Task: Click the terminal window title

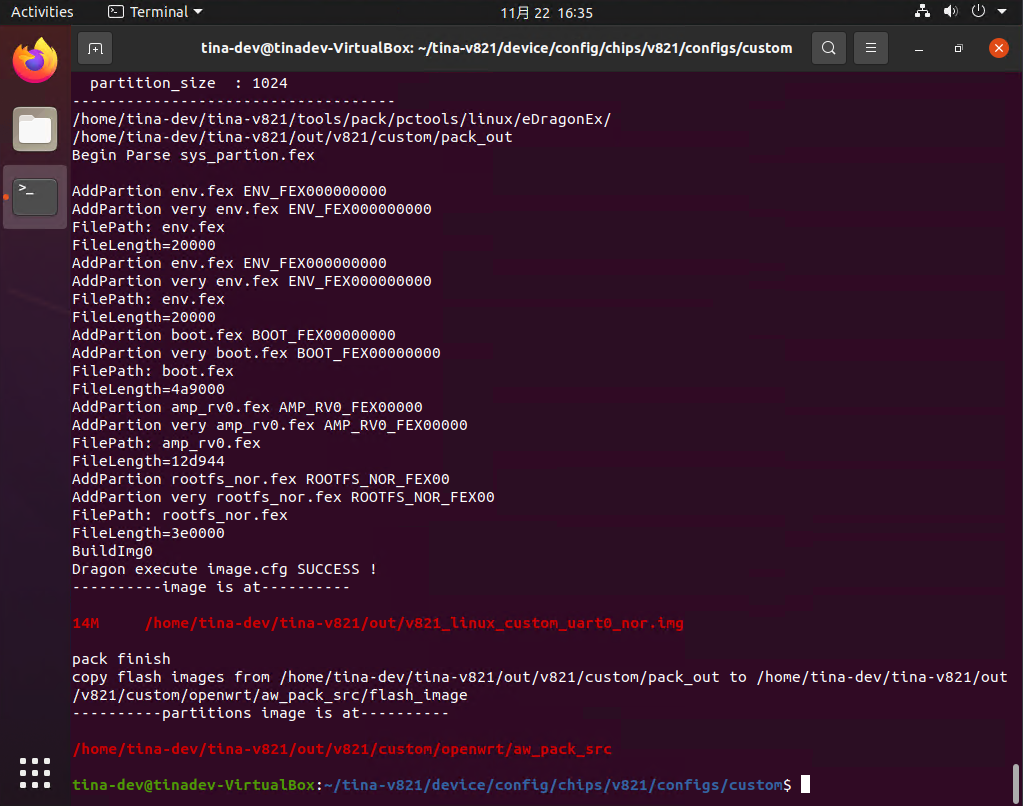Action: [x=496, y=48]
